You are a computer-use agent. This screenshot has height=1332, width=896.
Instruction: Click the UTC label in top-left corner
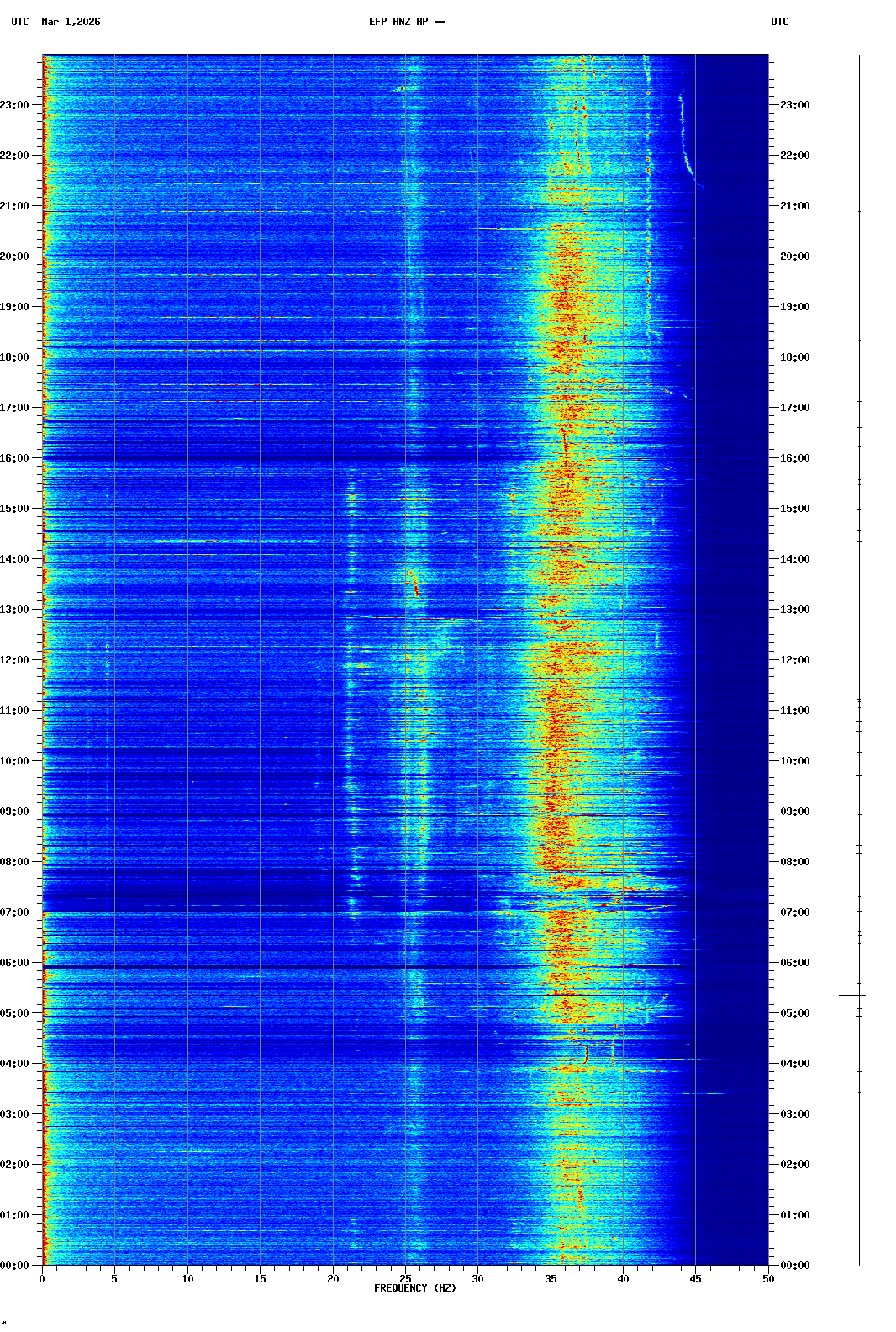20,22
